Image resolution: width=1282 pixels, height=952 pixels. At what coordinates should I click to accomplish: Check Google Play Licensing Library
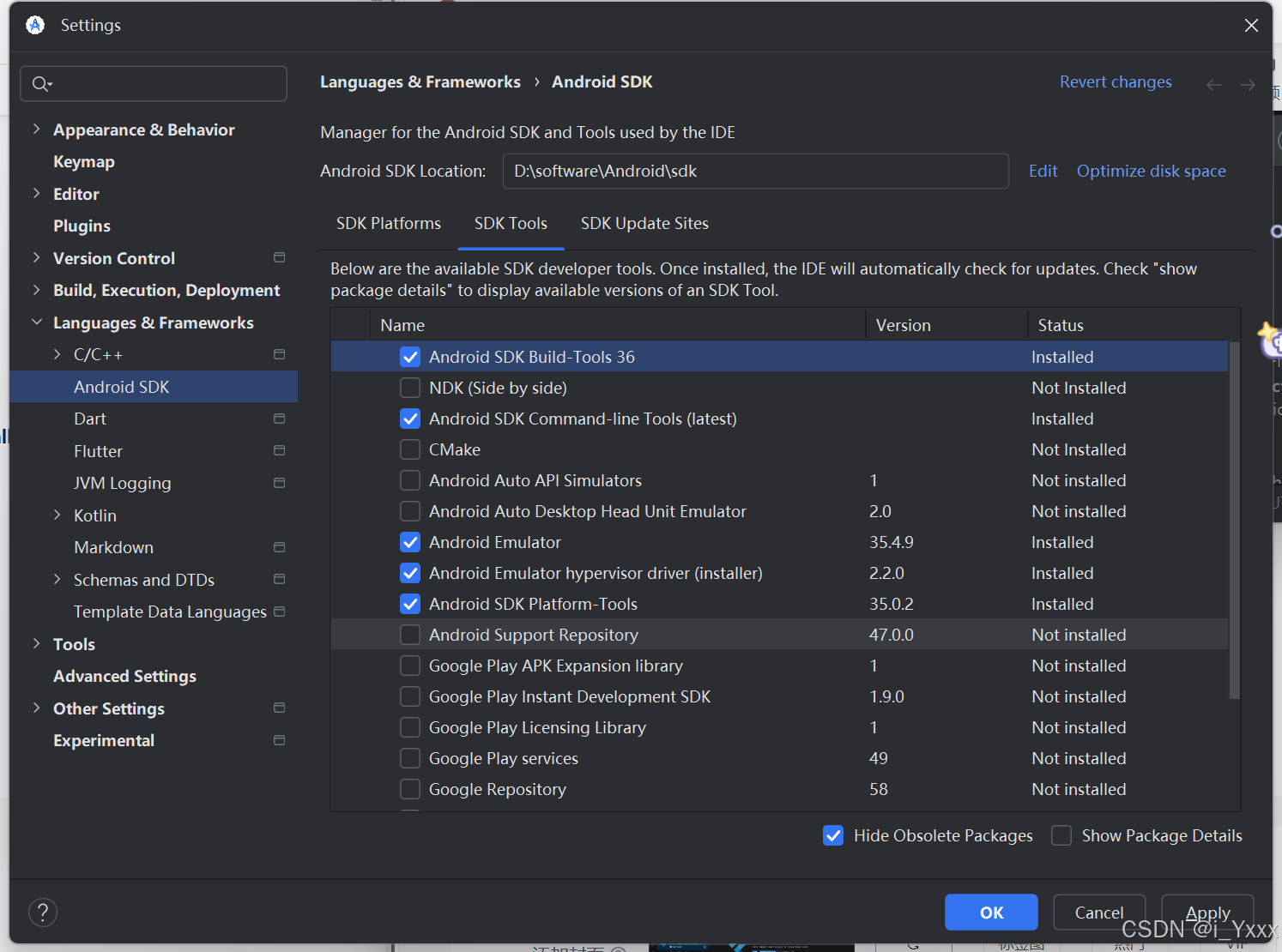[x=410, y=727]
